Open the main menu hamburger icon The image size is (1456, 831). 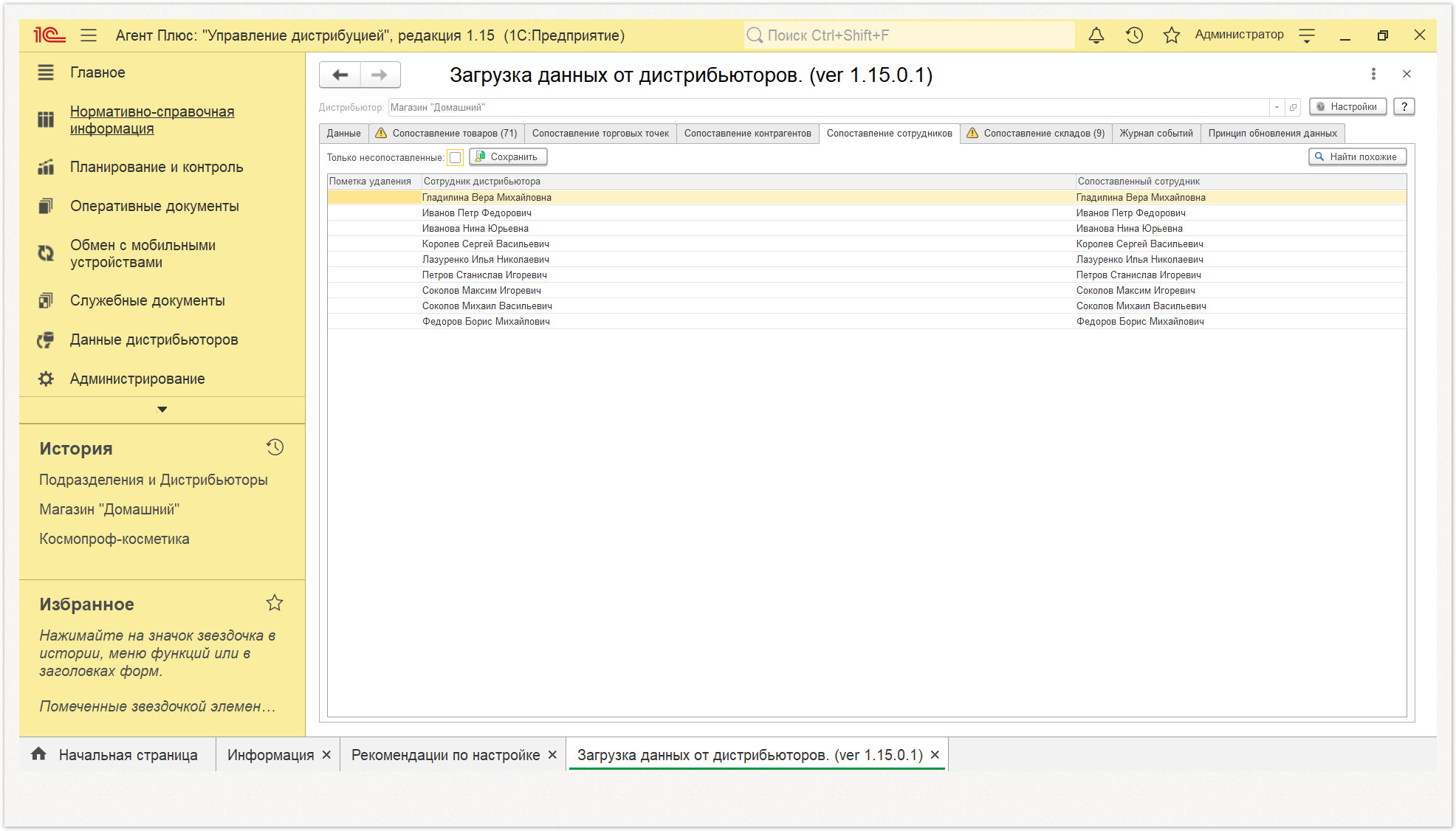(x=89, y=35)
